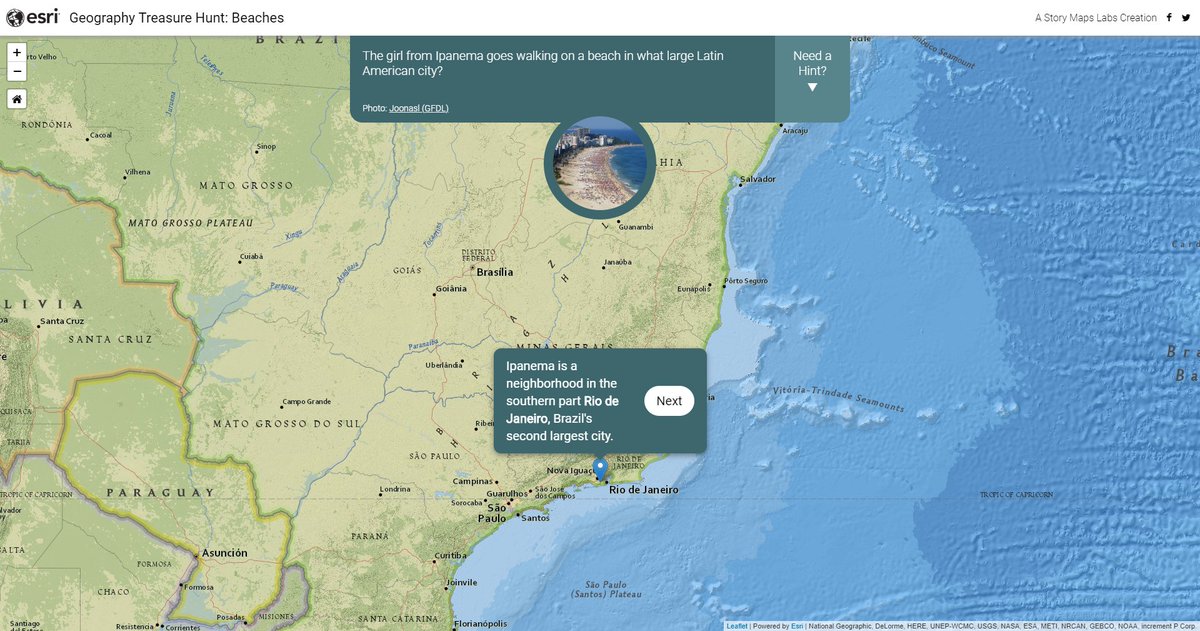Click the Sinop town label

[266, 146]
